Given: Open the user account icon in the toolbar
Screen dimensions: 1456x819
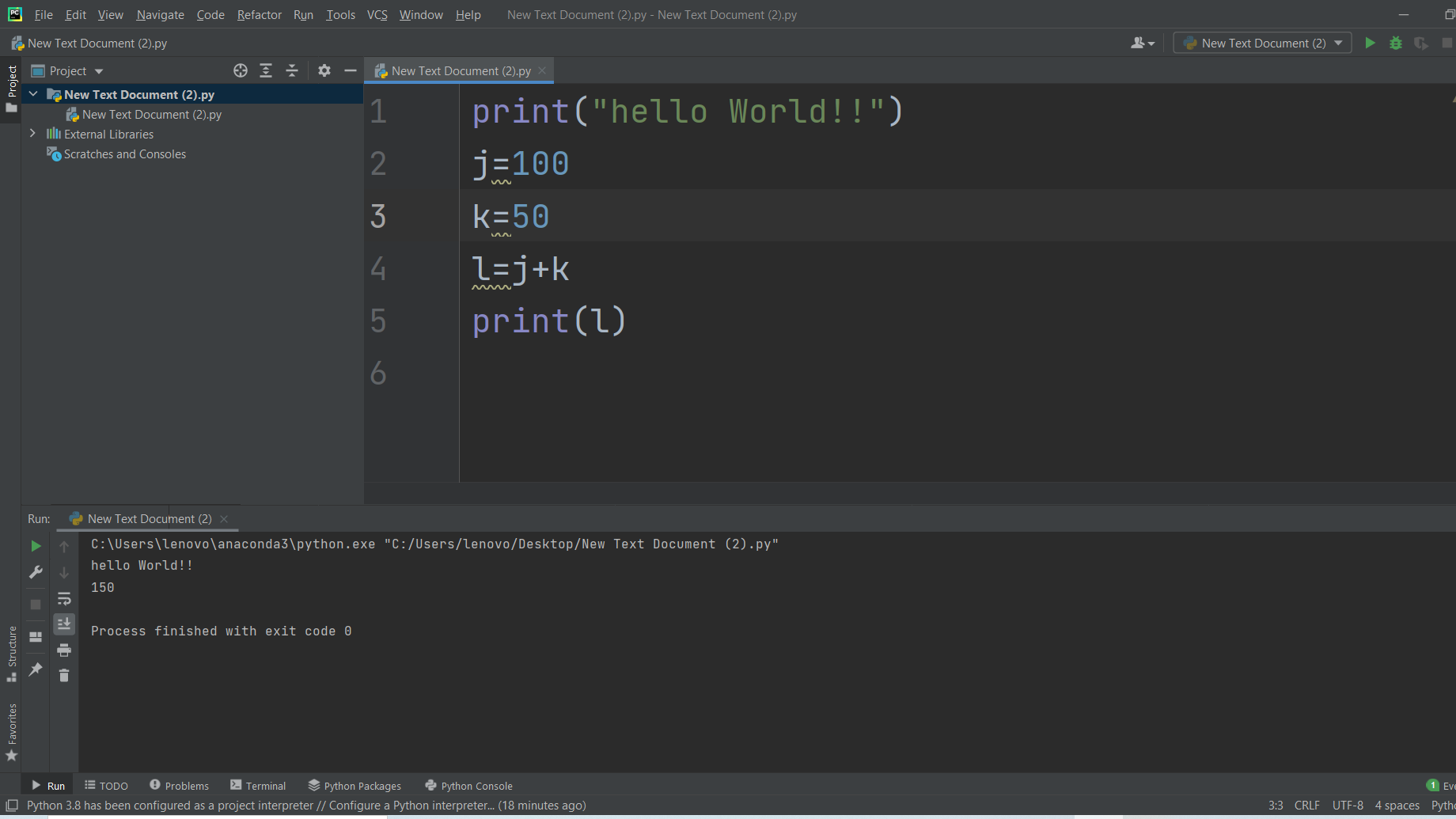Looking at the screenshot, I should coord(1143,44).
